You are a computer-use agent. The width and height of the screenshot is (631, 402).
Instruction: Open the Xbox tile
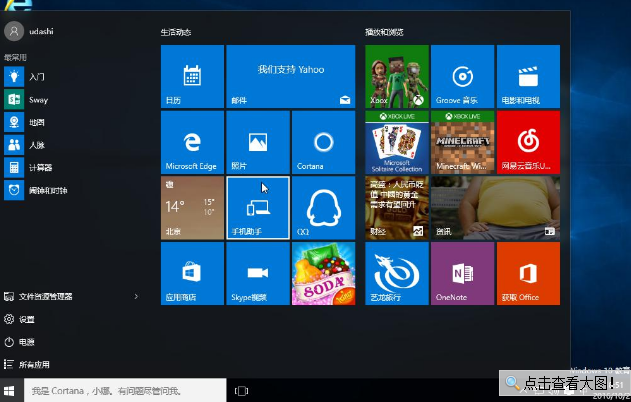click(x=397, y=76)
